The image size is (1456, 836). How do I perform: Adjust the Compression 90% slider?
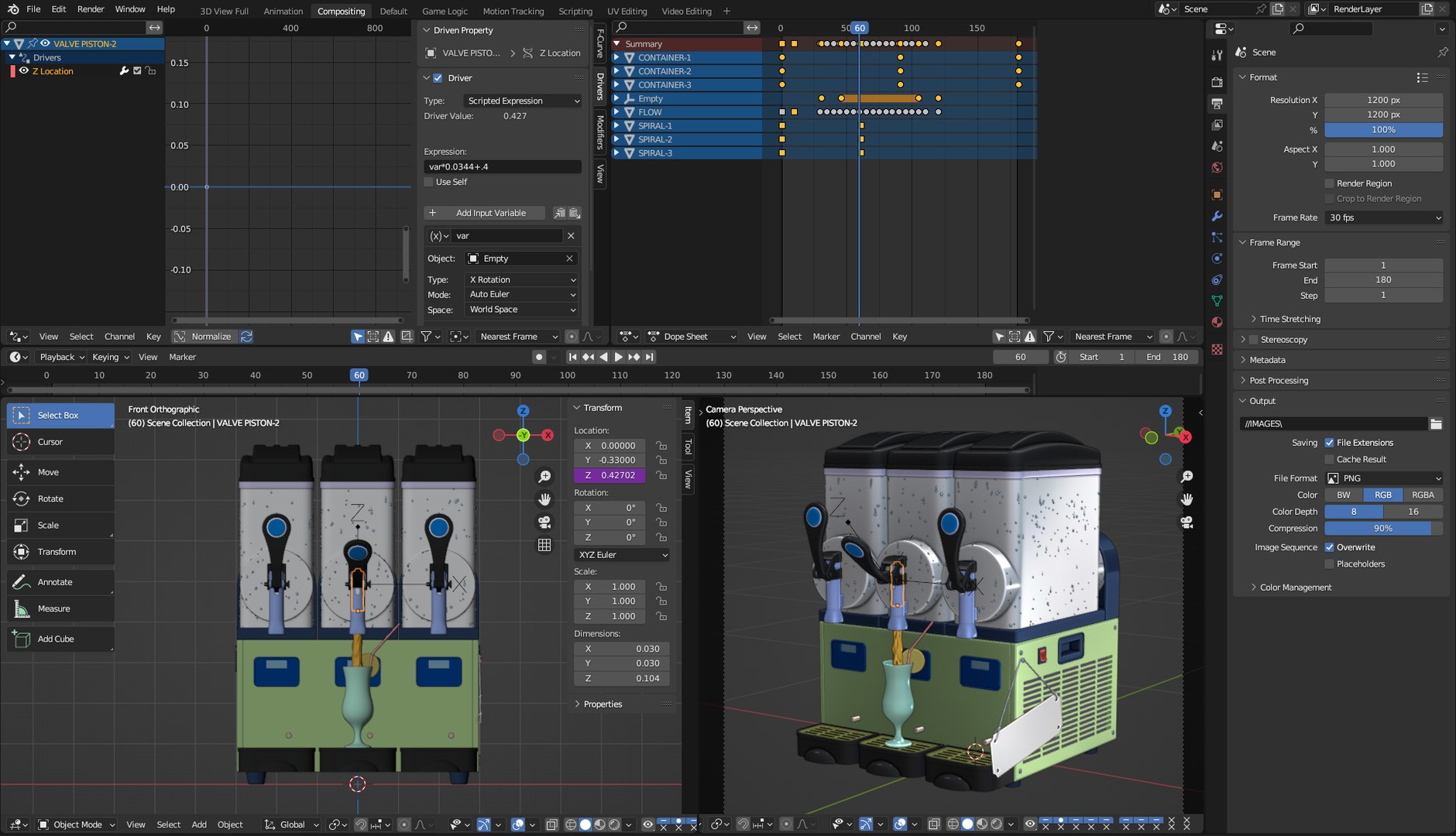(x=1384, y=529)
